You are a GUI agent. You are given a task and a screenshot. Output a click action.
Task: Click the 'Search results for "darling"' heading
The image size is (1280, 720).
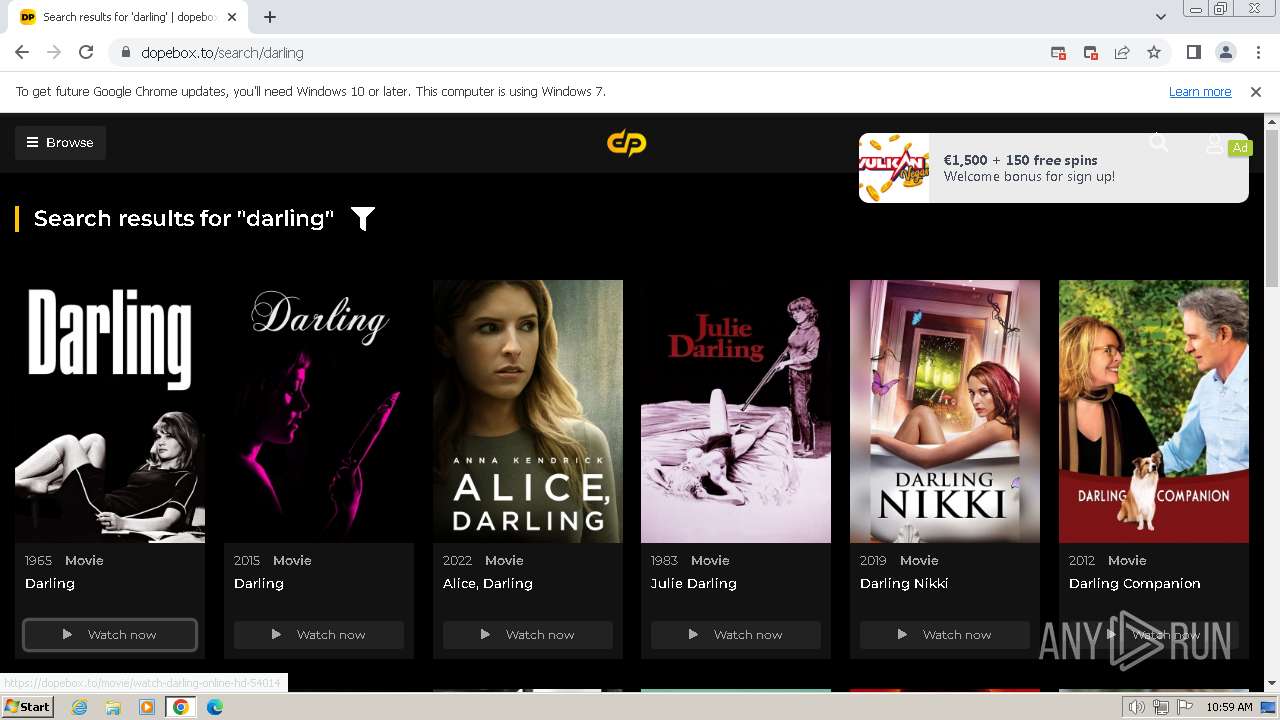184,219
